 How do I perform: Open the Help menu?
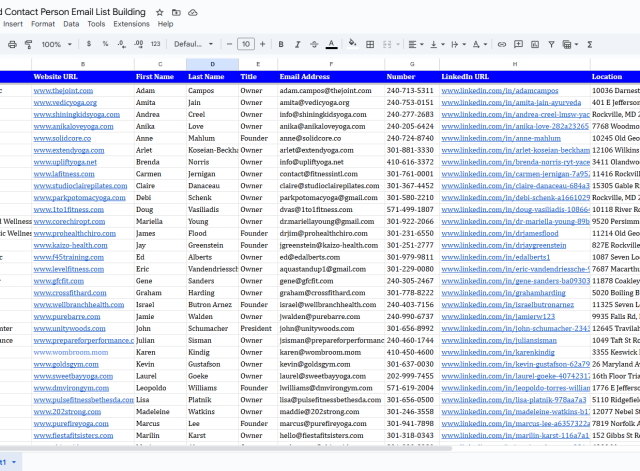pos(165,24)
